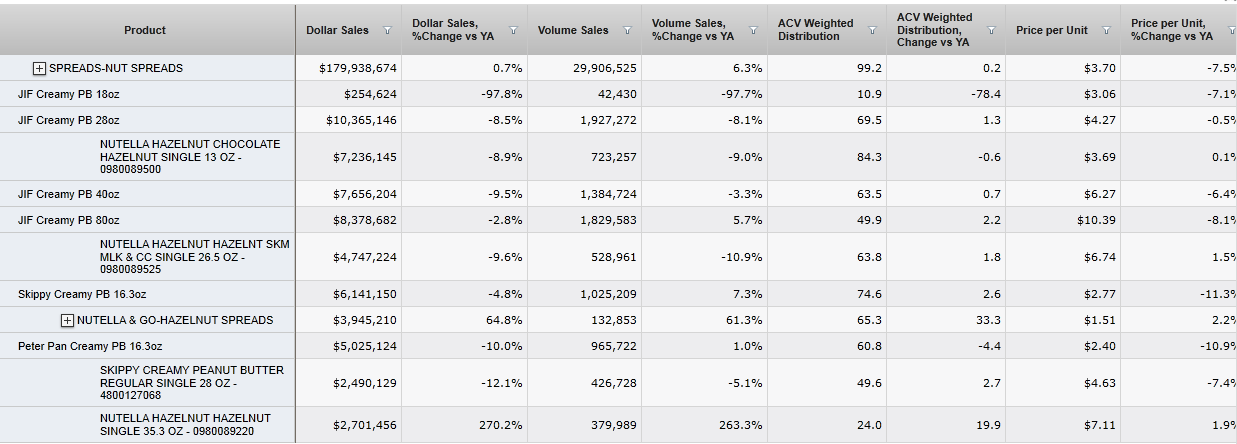Click the Volume Sales header label
This screenshot has width=1237, height=444.
(x=573, y=31)
